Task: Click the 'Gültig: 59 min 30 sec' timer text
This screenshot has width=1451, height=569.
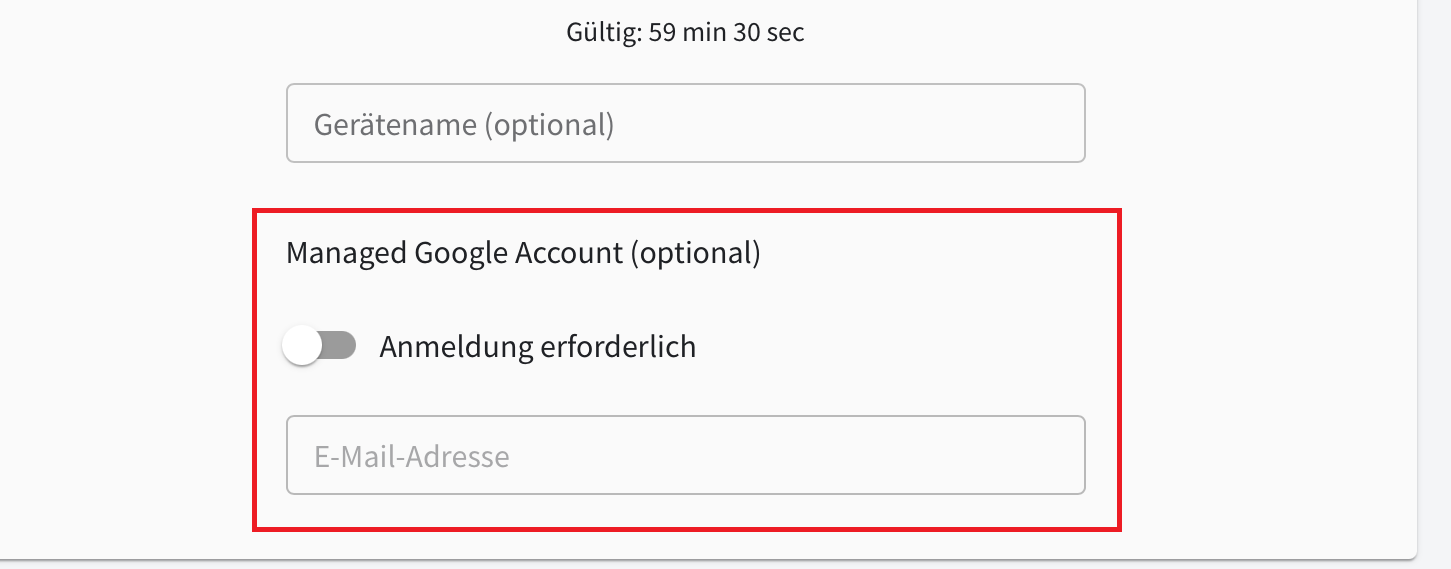Action: point(686,32)
